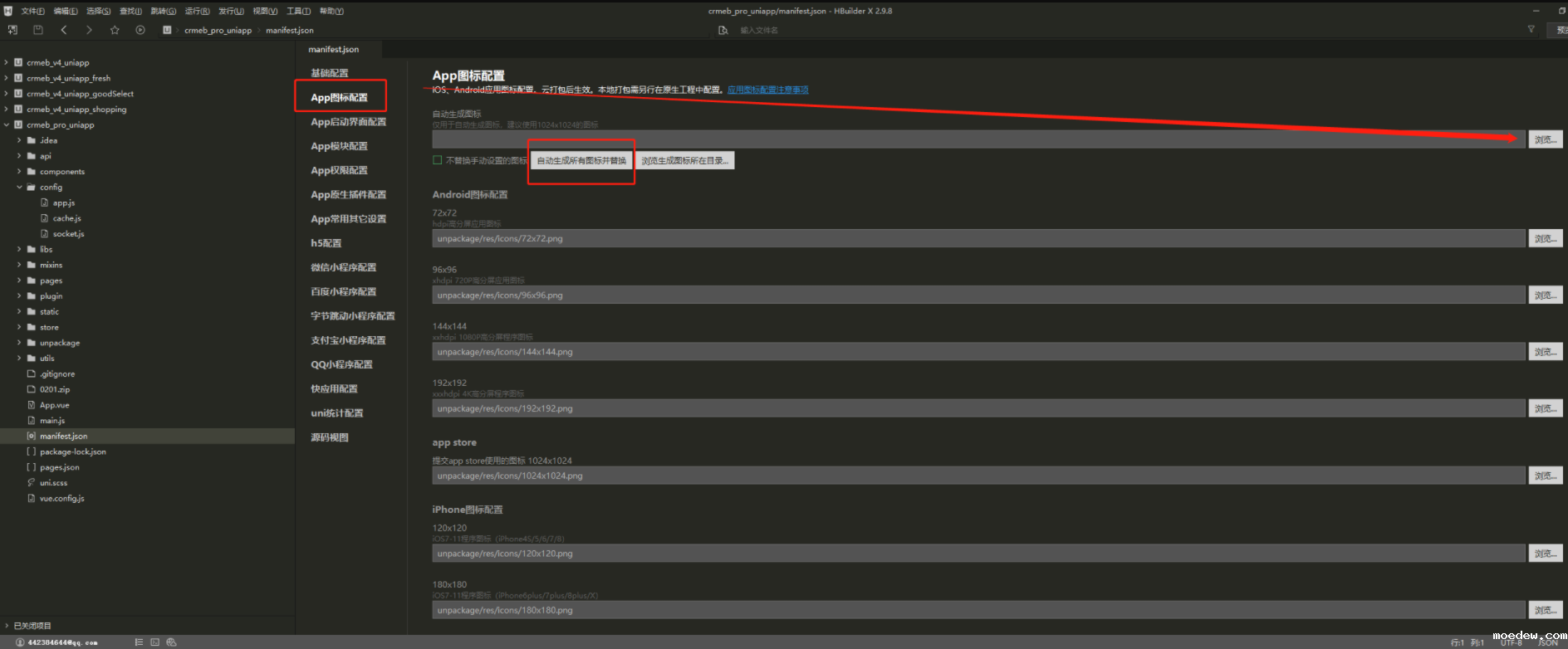
Task: Select the App启动界面配置 tab
Action: 348,122
